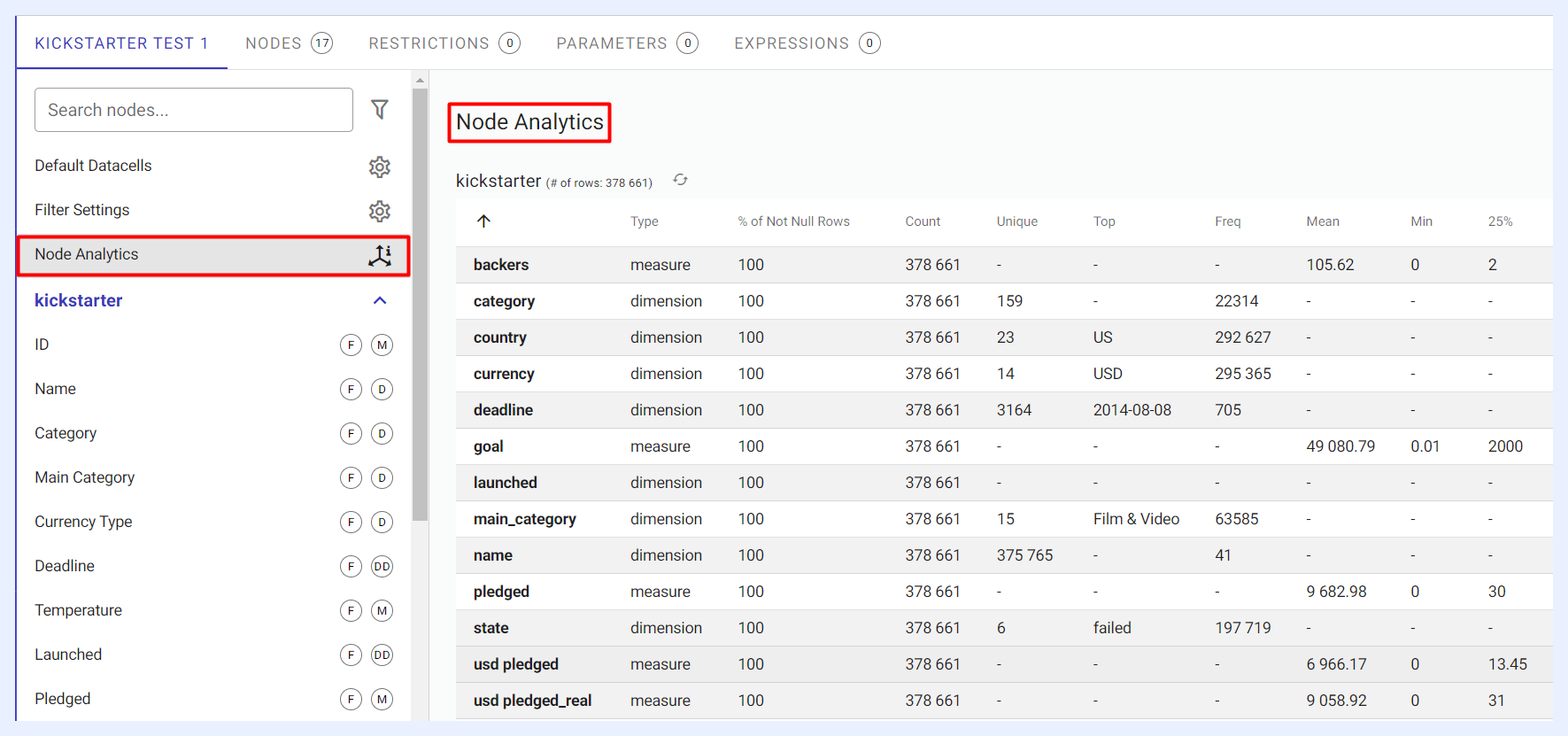Image resolution: width=1568 pixels, height=736 pixels.
Task: Click the M badge on Pledged row
Action: coord(382,699)
